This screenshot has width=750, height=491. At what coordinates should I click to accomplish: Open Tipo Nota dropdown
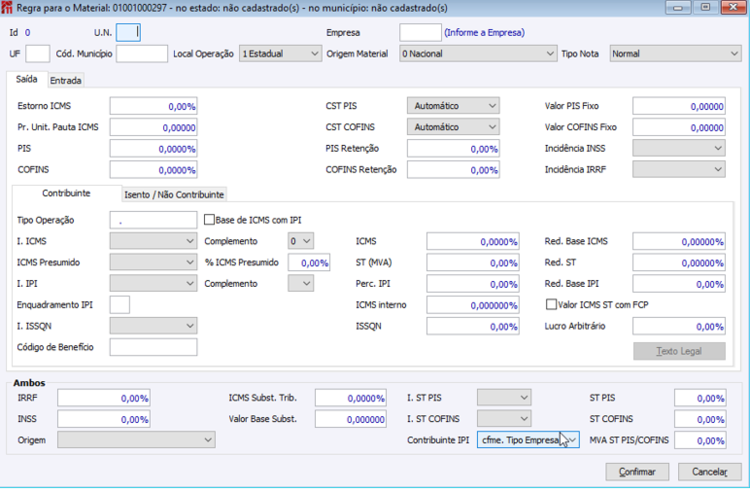(x=675, y=54)
